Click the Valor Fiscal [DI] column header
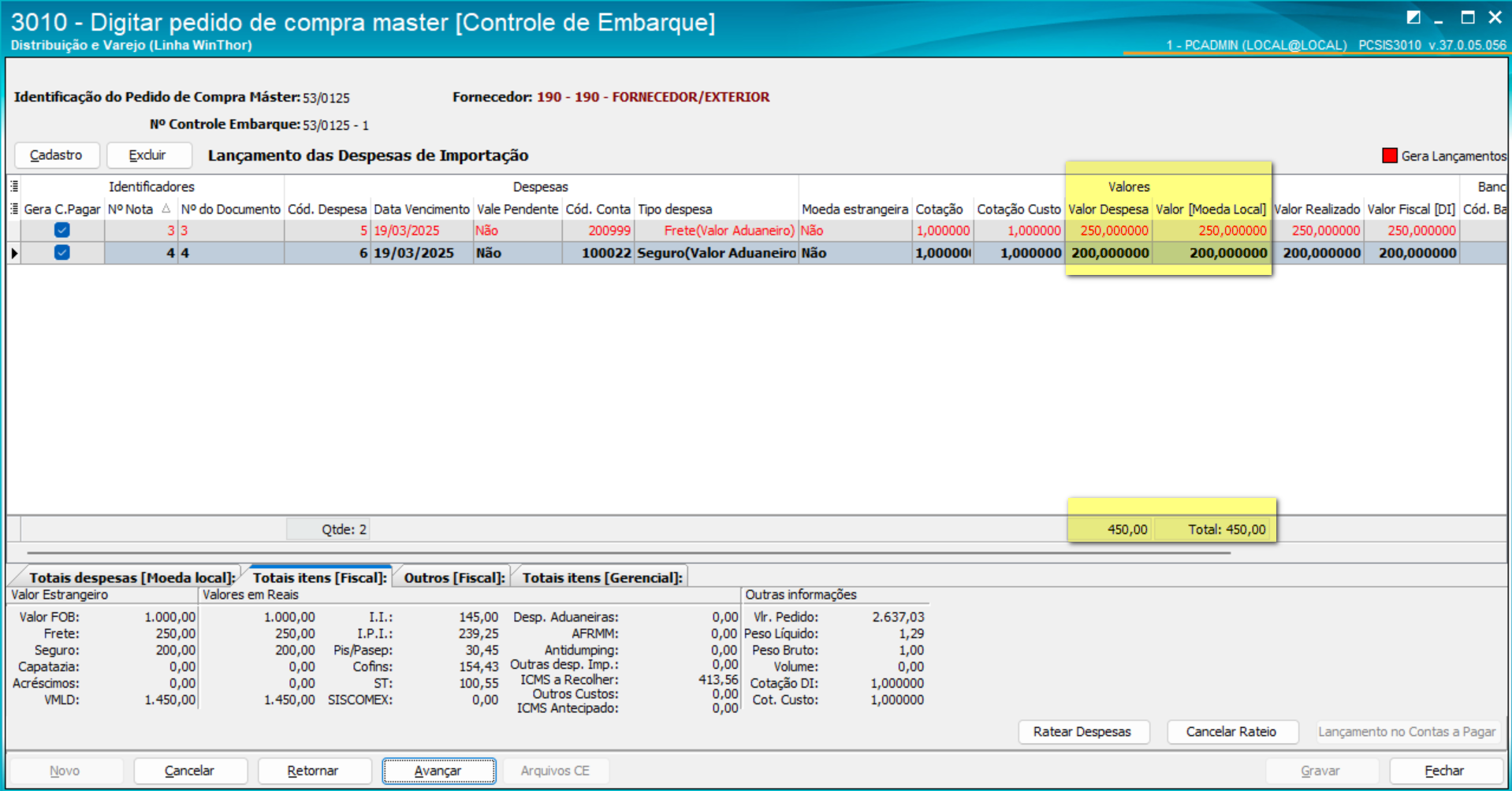Screen dimensions: 1512x791 click(1412, 209)
